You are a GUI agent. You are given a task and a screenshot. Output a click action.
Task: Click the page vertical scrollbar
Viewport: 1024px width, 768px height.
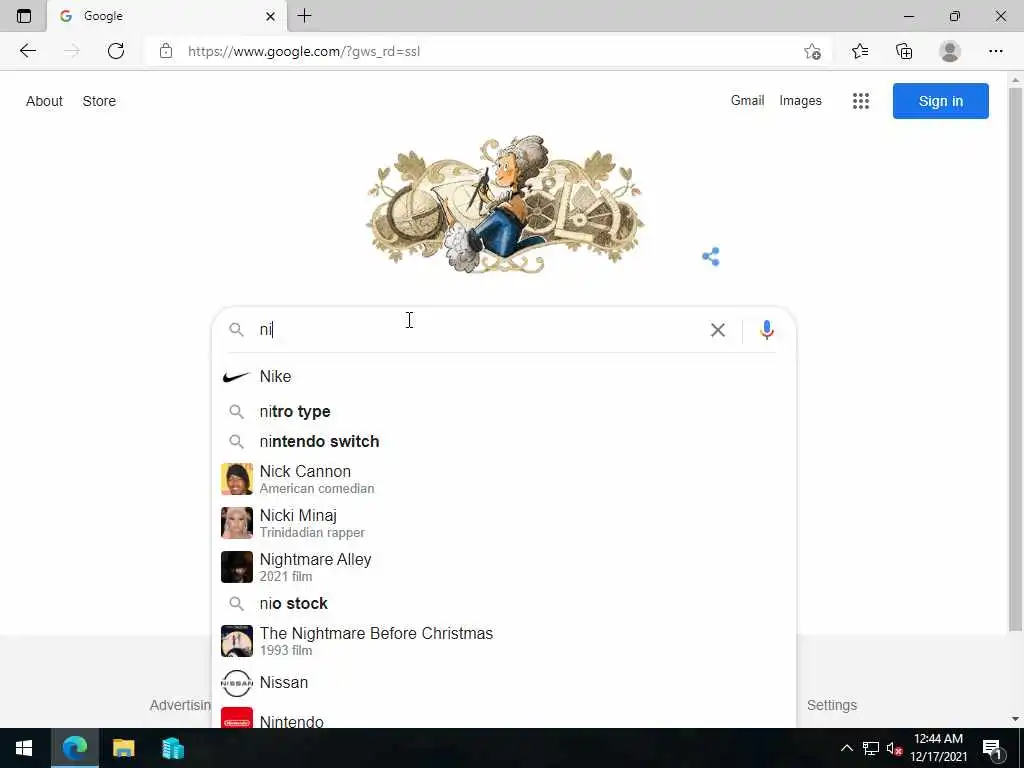(x=1015, y=358)
